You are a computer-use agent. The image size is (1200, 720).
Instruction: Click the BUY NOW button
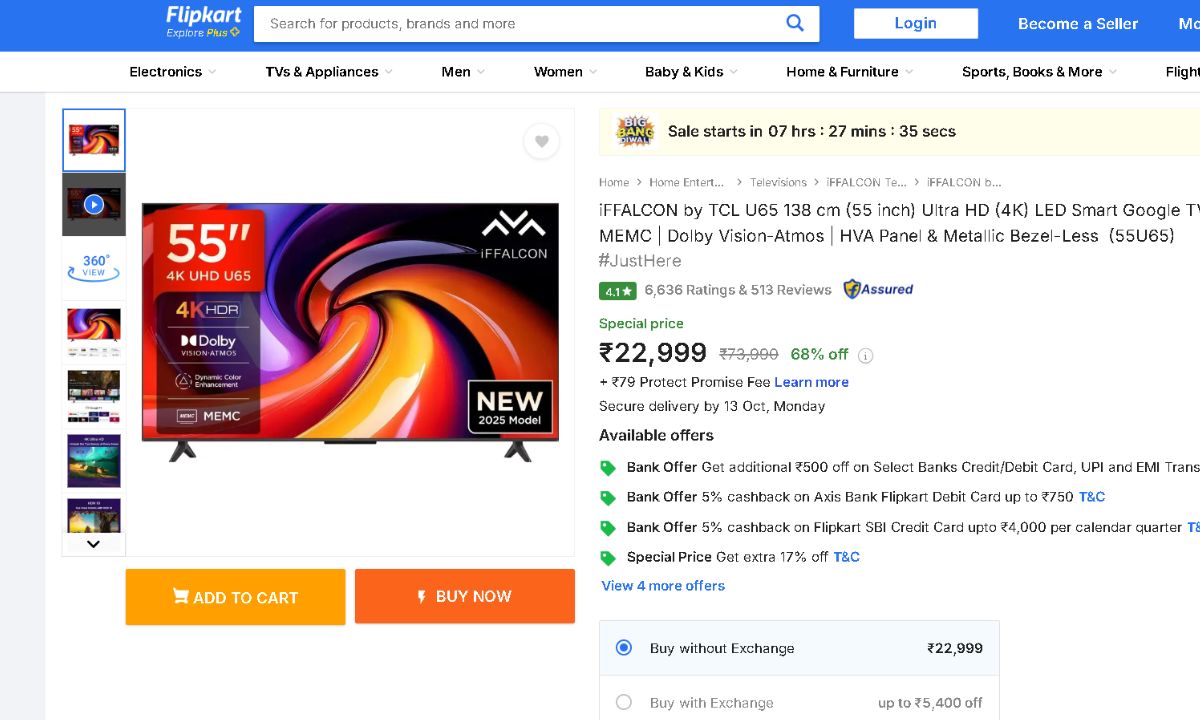pos(465,596)
